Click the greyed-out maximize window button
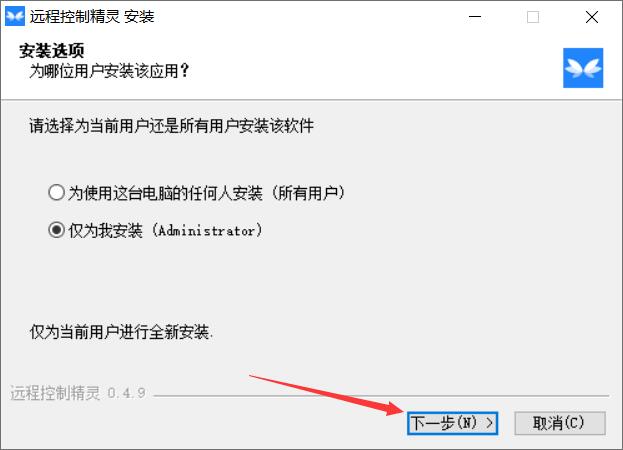 533,17
